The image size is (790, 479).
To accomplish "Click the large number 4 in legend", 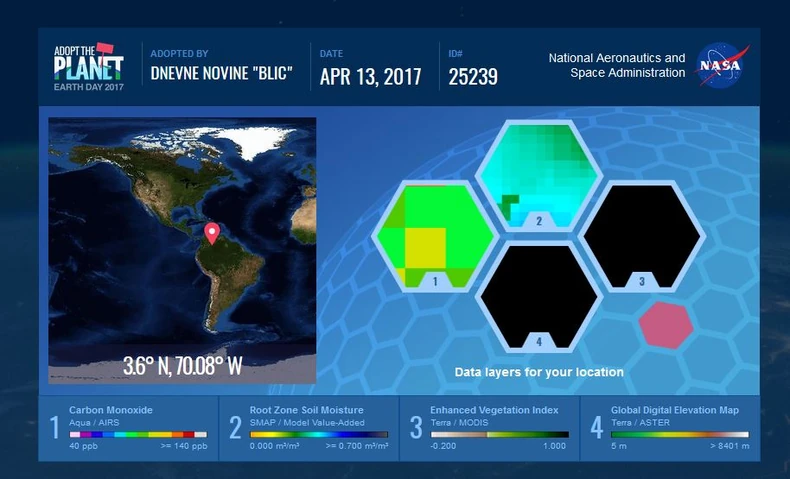I will pyautogui.click(x=597, y=427).
